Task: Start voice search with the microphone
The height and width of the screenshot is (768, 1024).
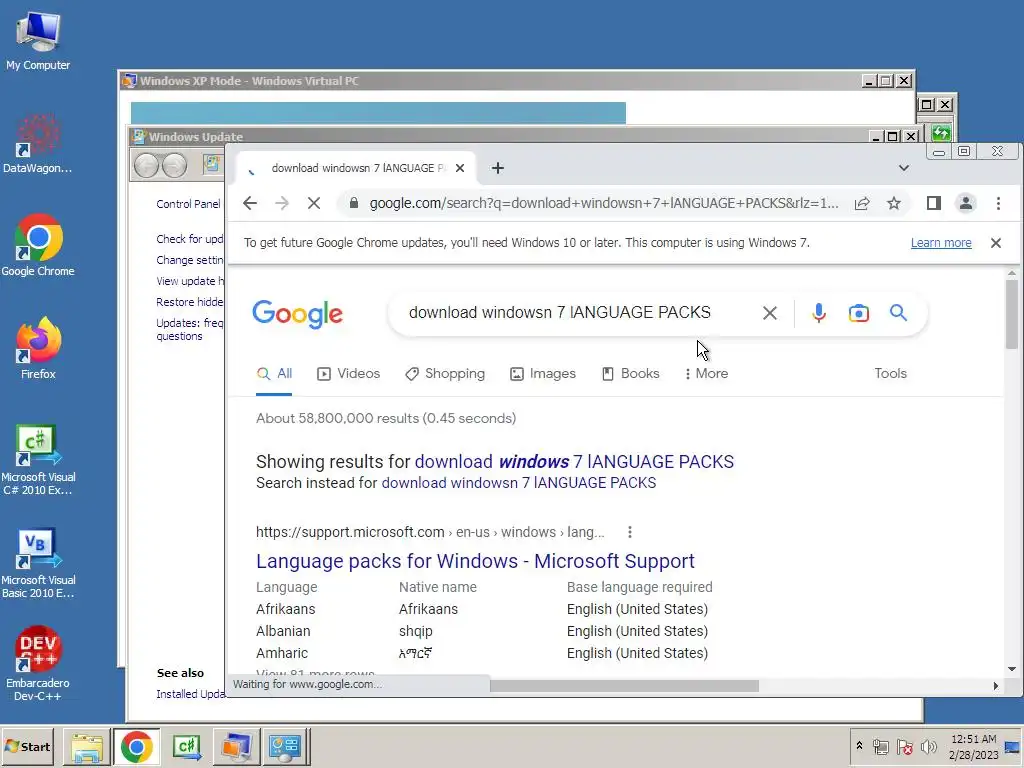Action: 818,313
